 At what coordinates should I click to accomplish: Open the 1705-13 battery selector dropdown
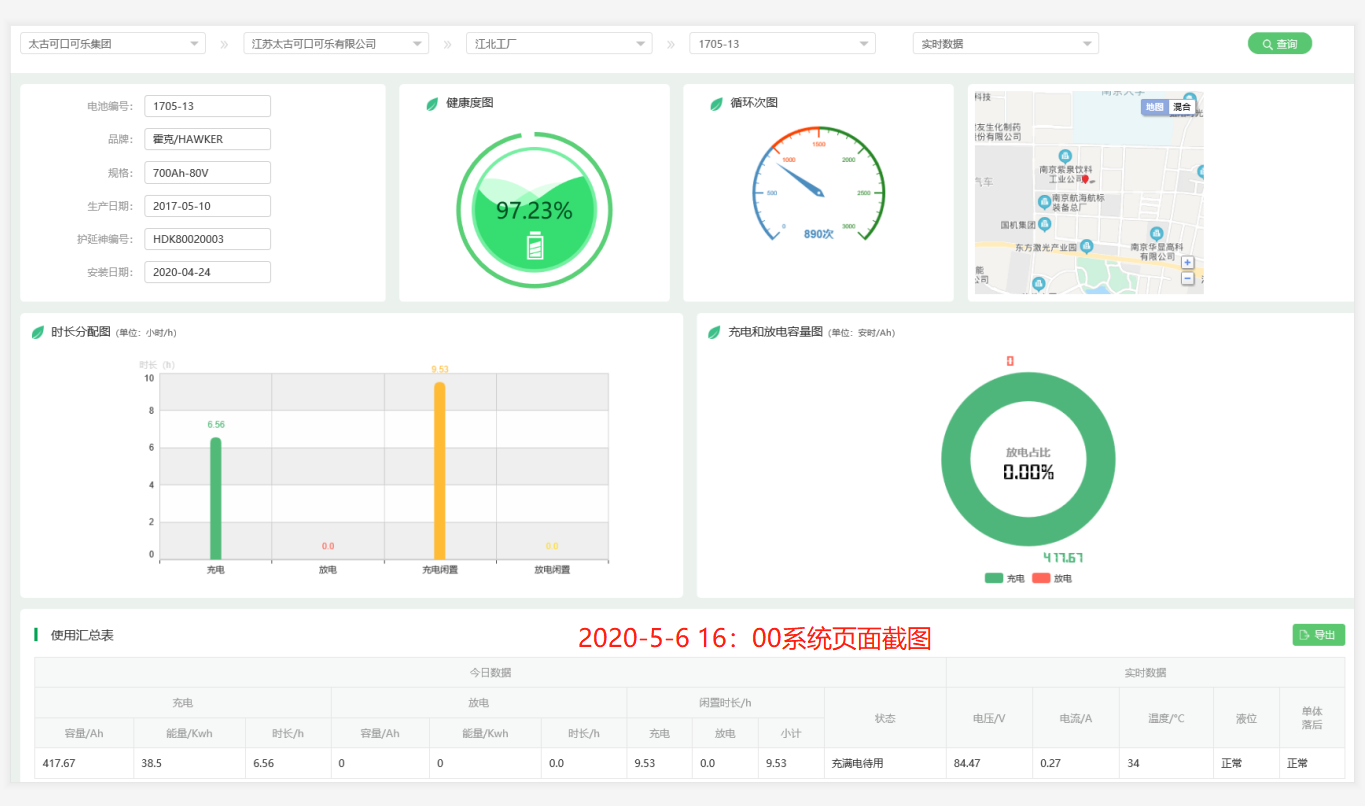(782, 44)
